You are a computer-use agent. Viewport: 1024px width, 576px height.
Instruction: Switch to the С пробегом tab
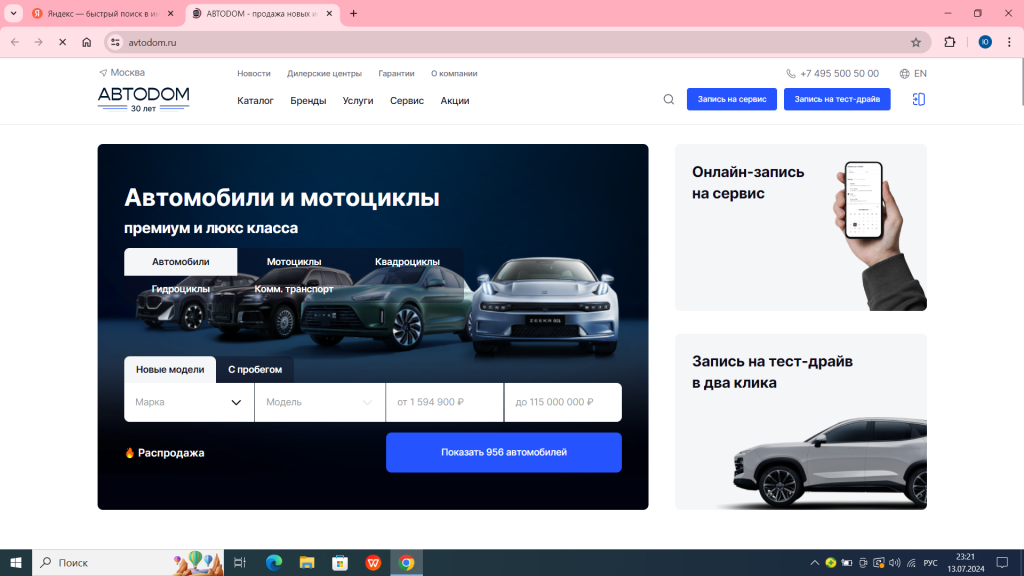click(x=255, y=370)
